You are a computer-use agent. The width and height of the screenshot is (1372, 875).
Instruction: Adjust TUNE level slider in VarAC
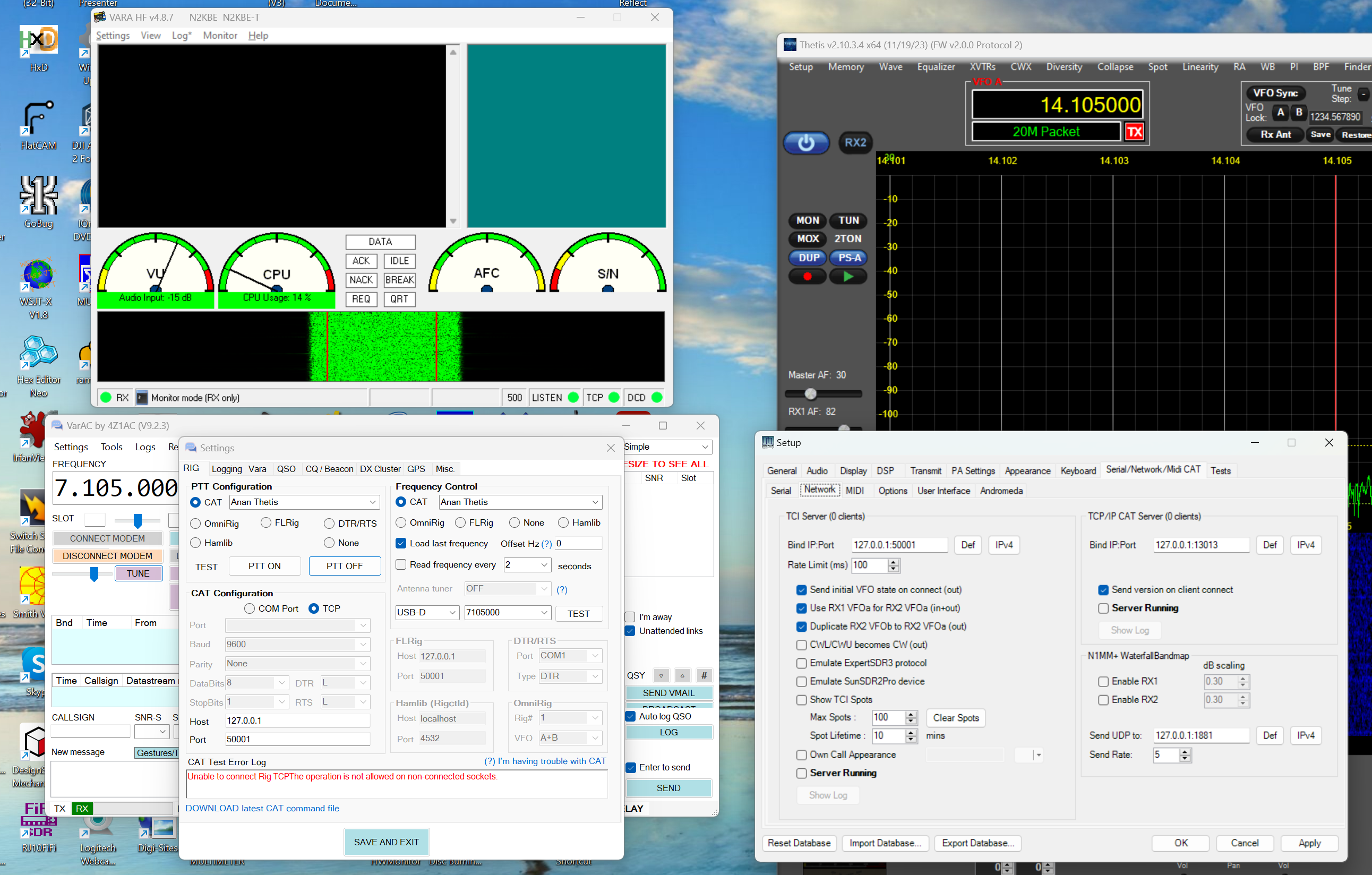pos(94,573)
